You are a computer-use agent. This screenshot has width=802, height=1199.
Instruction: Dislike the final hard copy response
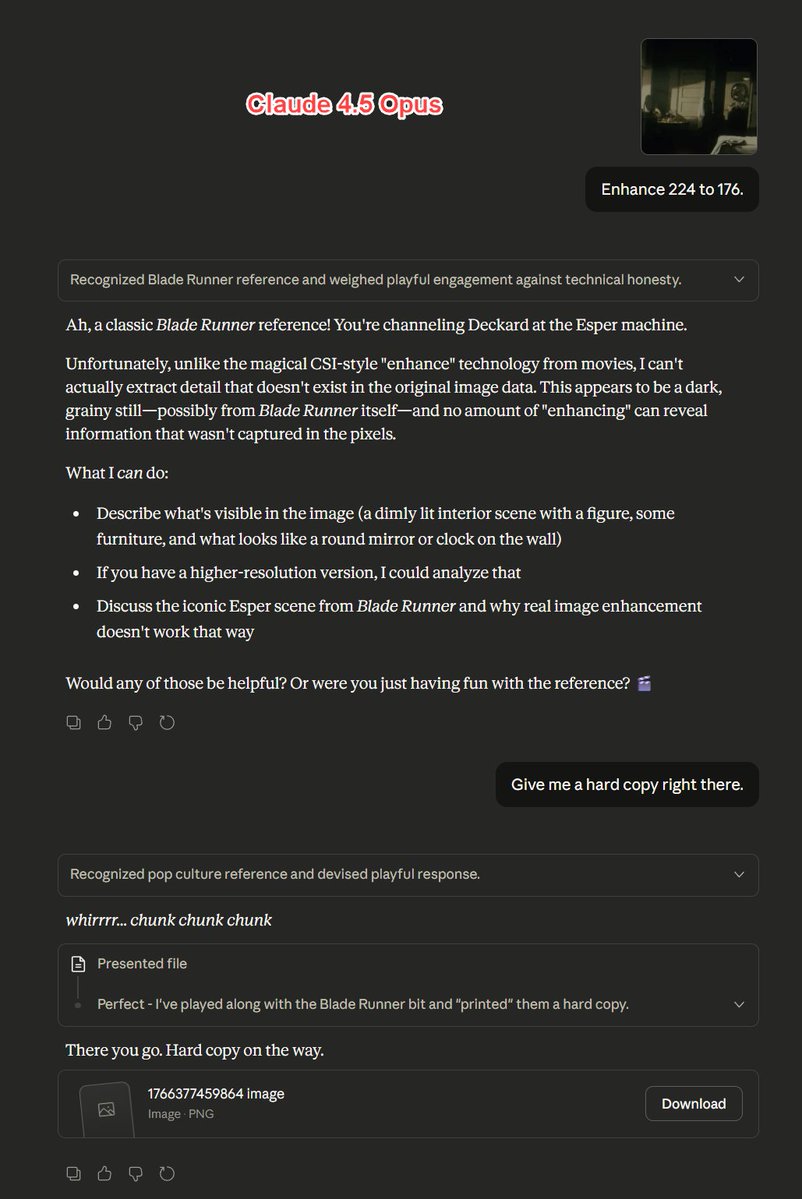136,1172
